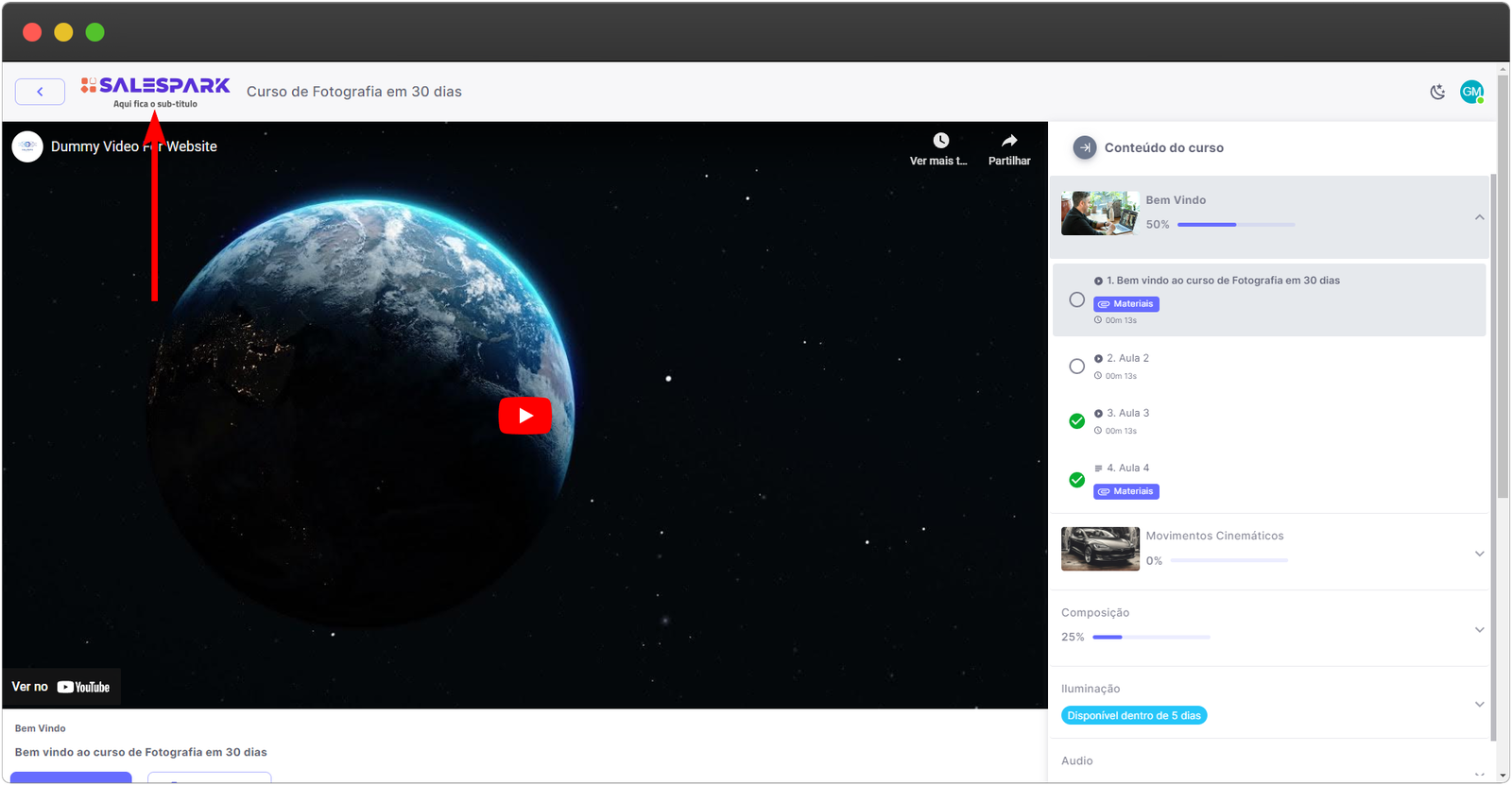Click the Partilhar share icon

pyautogui.click(x=1009, y=141)
